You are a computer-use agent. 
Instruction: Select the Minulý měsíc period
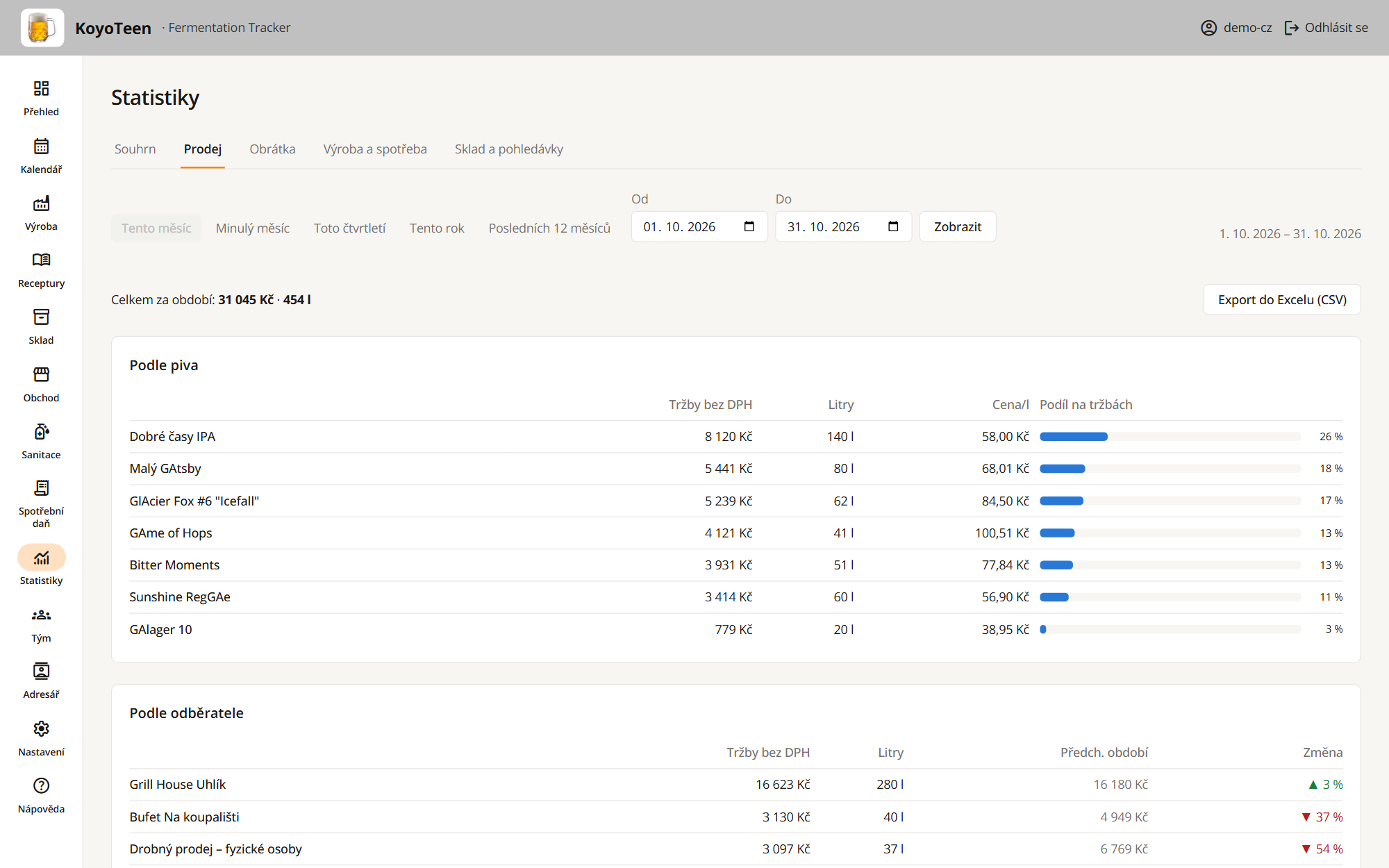pos(252,228)
